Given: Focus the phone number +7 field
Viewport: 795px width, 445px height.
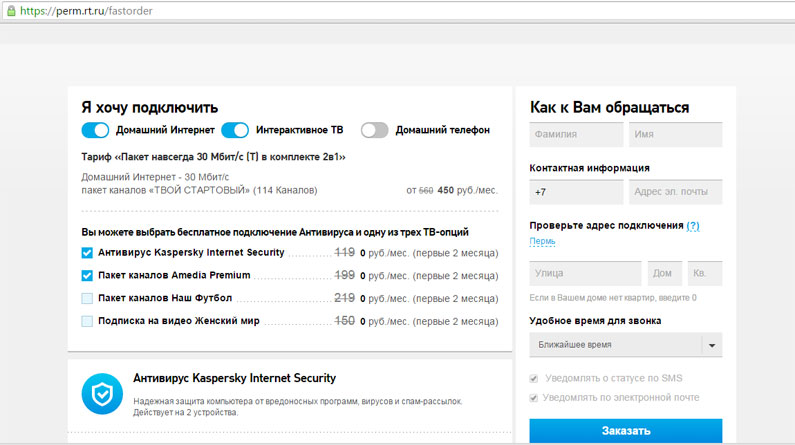Looking at the screenshot, I should 576,192.
